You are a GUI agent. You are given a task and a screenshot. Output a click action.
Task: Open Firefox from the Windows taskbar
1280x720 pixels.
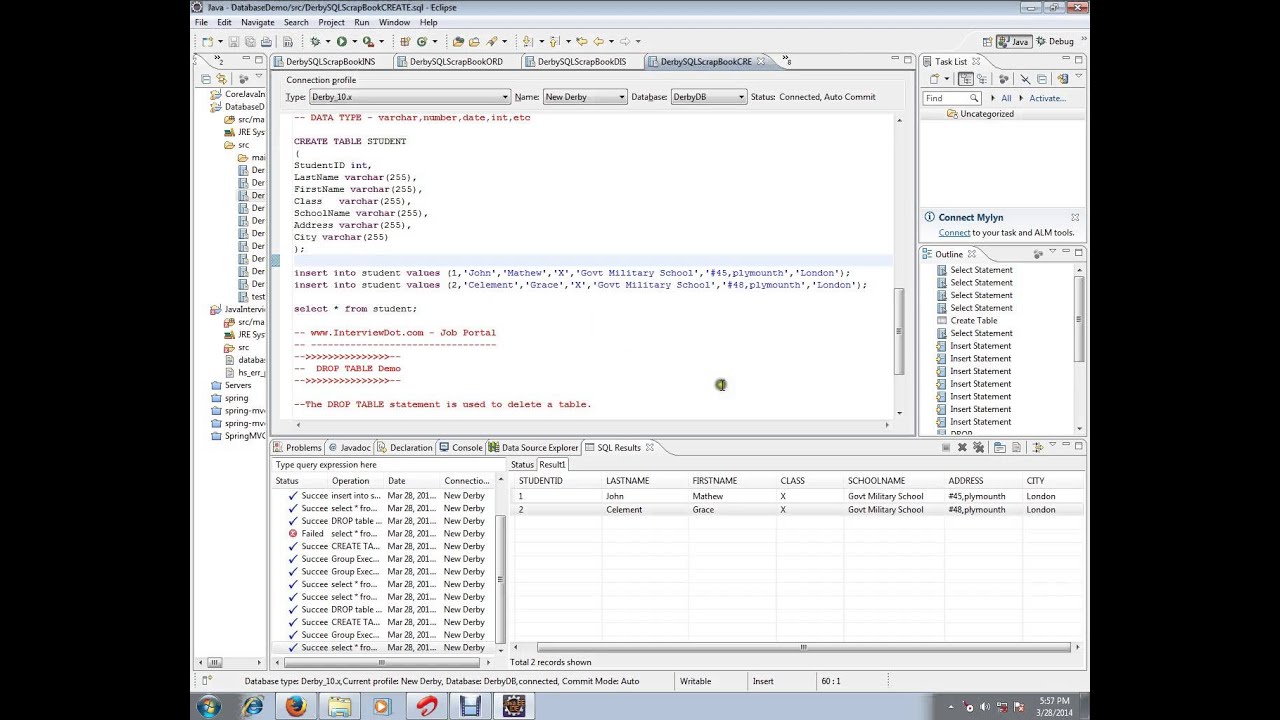pos(296,706)
